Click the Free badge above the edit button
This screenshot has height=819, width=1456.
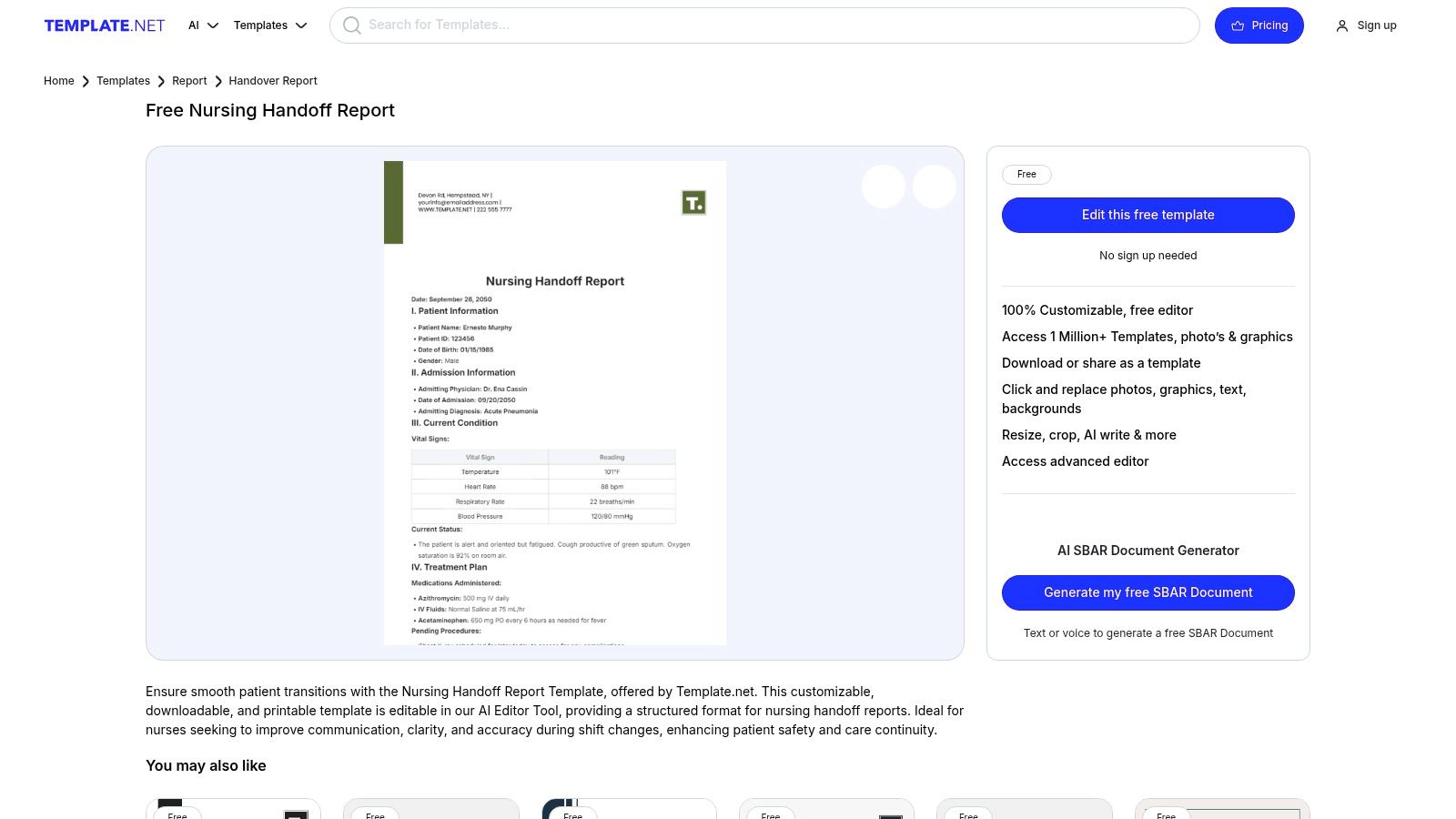(1026, 174)
